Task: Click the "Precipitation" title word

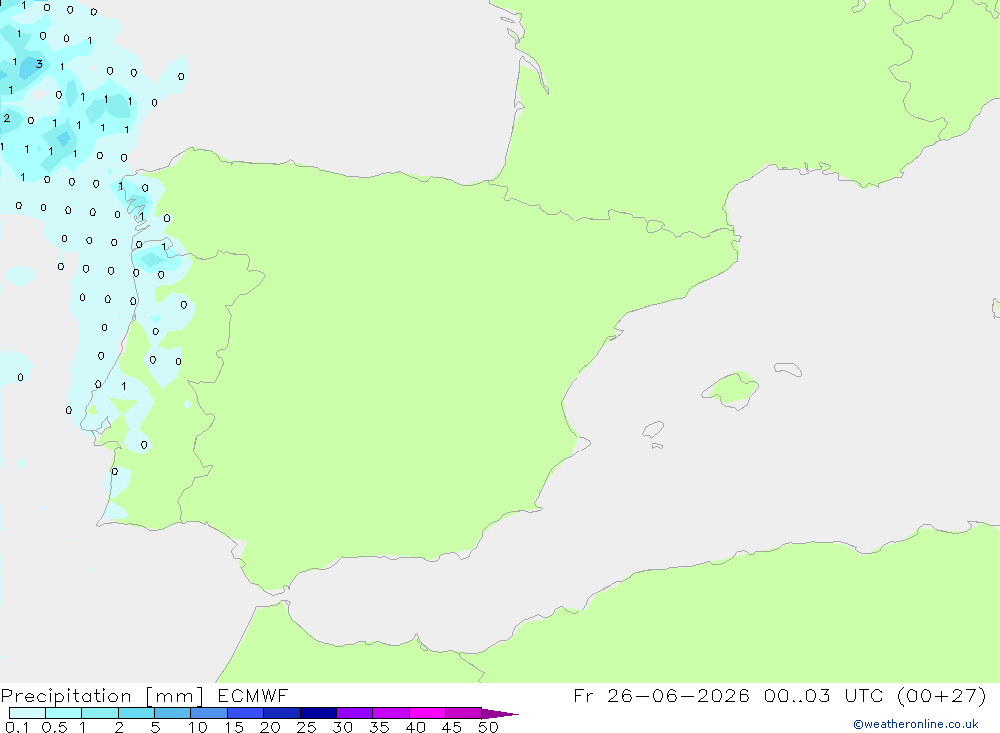Action: pos(66,696)
